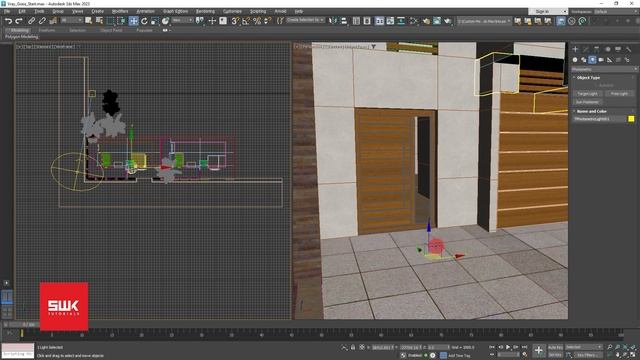Collapse the Name and Color rollout

click(x=591, y=111)
